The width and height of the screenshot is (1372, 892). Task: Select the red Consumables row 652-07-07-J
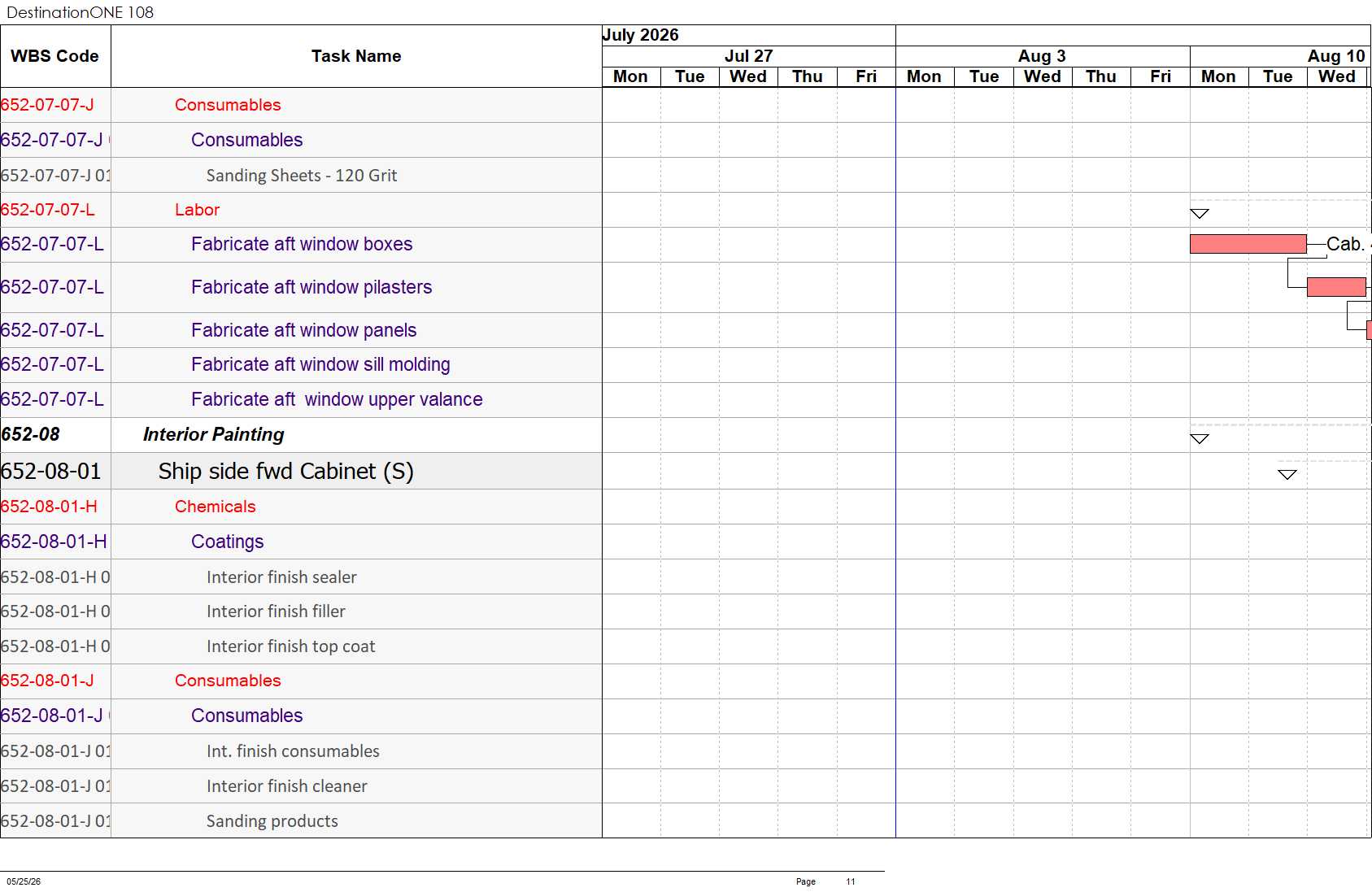click(x=301, y=105)
